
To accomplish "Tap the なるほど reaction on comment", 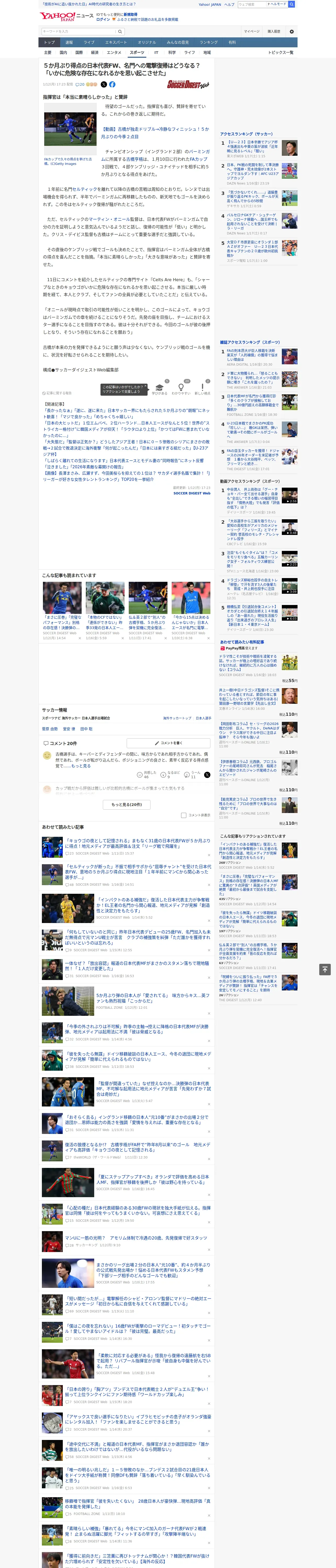I will coord(170,774).
